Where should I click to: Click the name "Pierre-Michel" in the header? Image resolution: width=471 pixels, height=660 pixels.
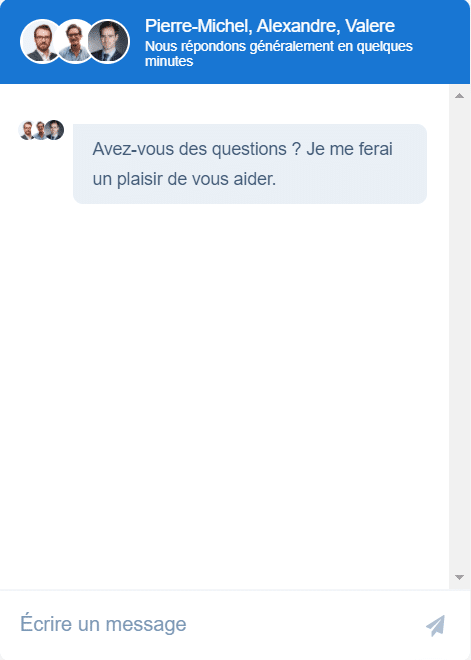pos(198,26)
